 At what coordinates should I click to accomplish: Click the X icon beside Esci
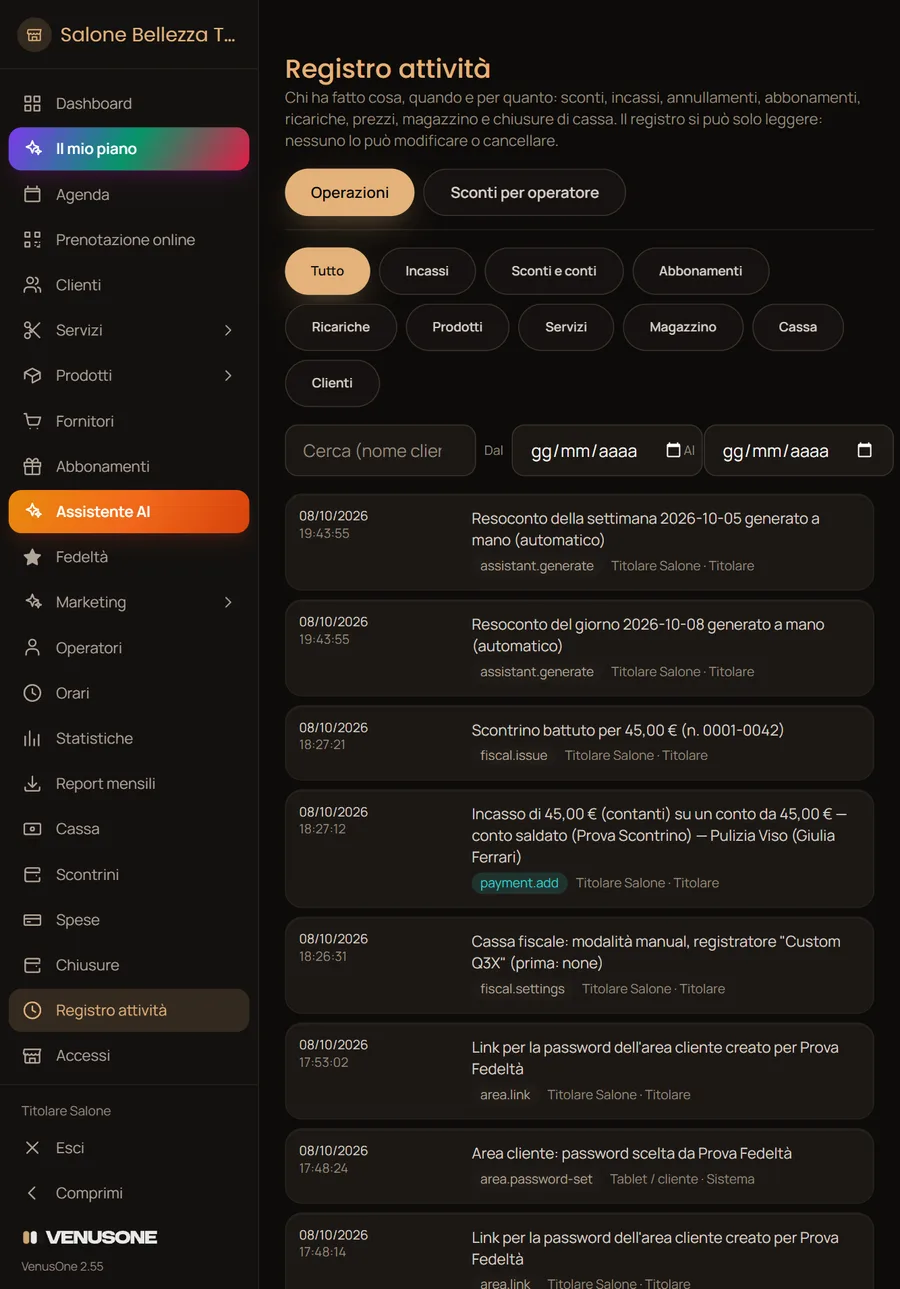32,1148
